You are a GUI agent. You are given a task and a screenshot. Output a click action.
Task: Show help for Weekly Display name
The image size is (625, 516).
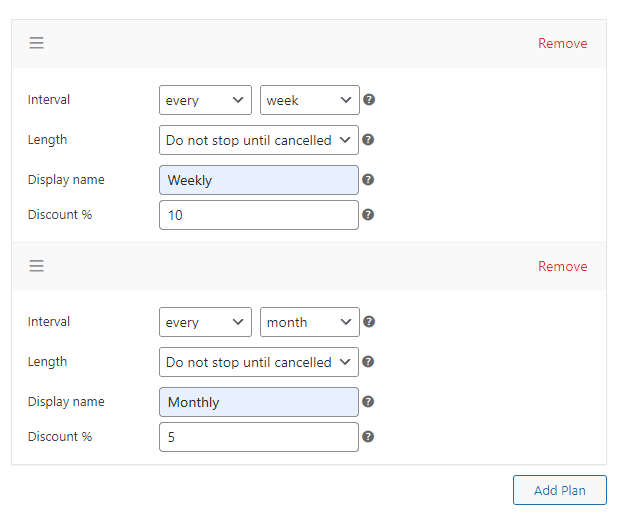click(368, 180)
